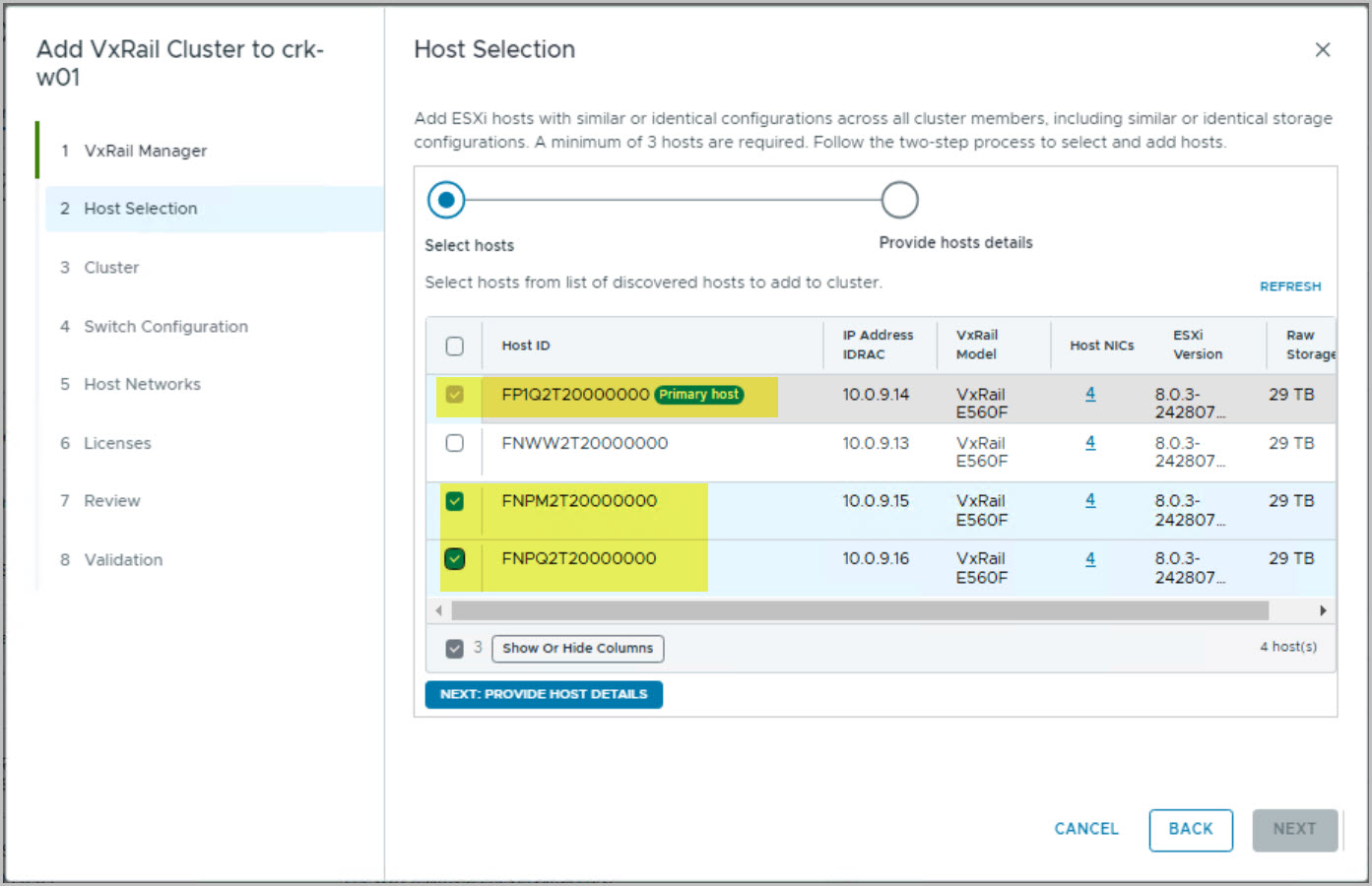
Task: Toggle the selected-count checkbox in table footer
Action: point(454,649)
